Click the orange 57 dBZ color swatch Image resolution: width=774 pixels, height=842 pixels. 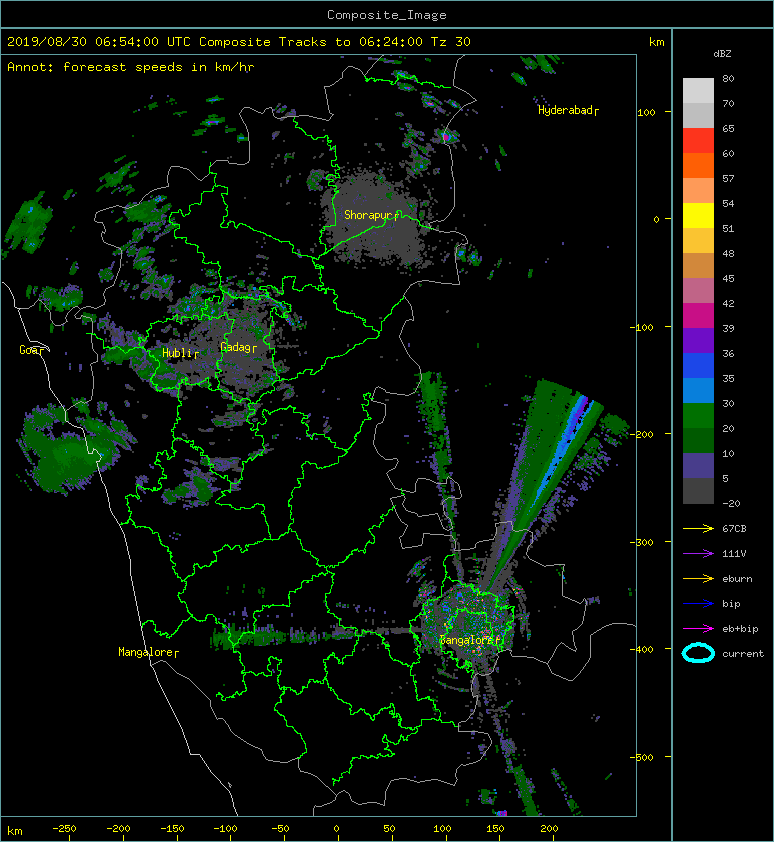(x=698, y=166)
